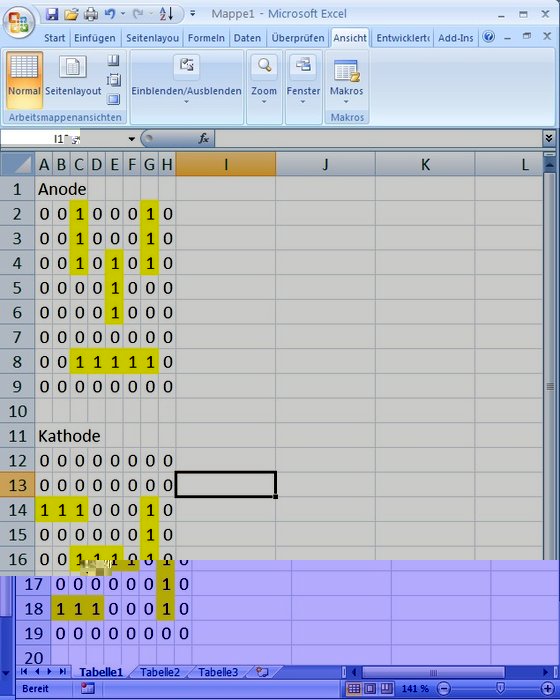Image resolution: width=560 pixels, height=700 pixels.
Task: Click the horizontal scrollbar thumb
Action: (433, 672)
